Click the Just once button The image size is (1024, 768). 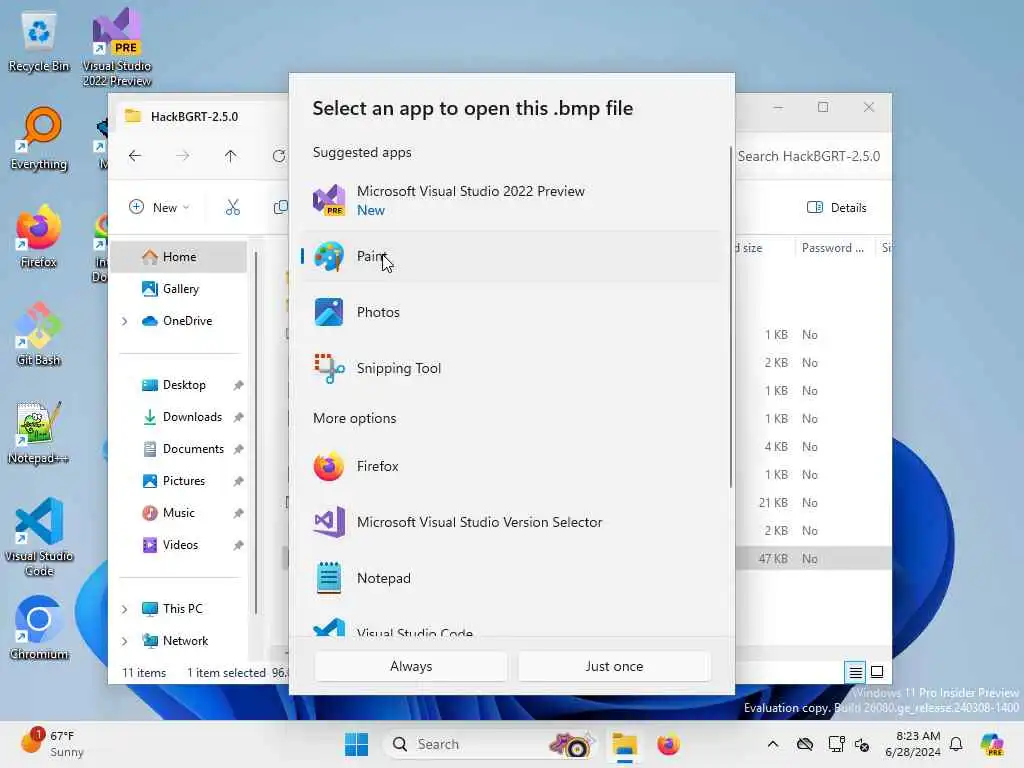(614, 666)
